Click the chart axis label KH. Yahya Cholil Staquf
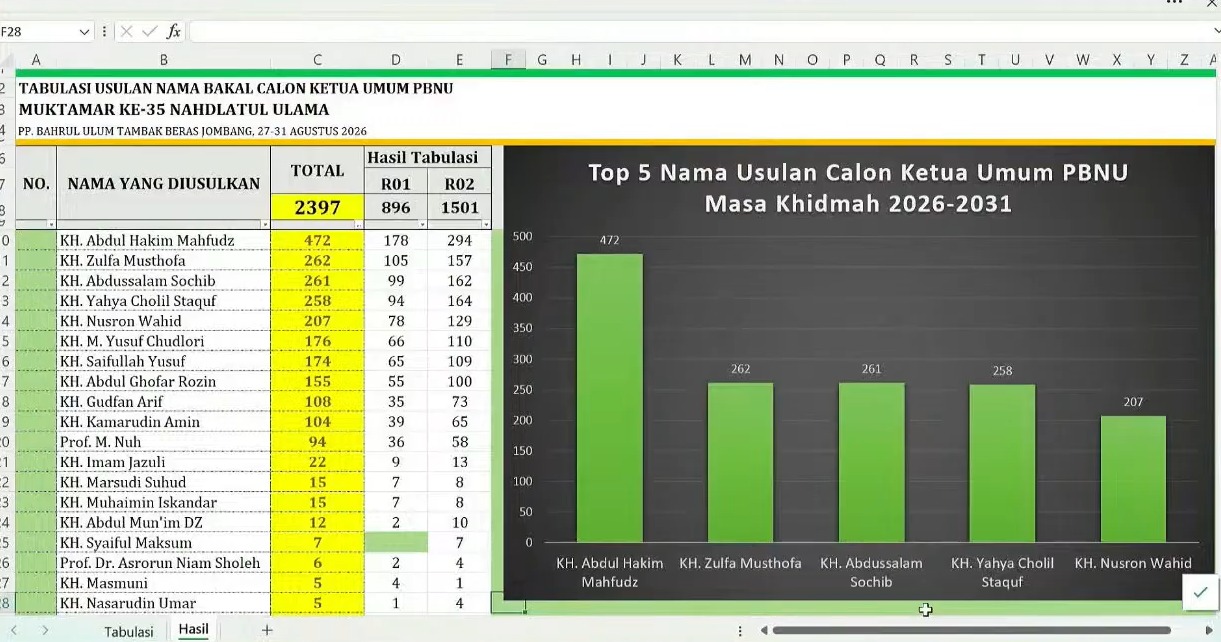 (x=1002, y=572)
